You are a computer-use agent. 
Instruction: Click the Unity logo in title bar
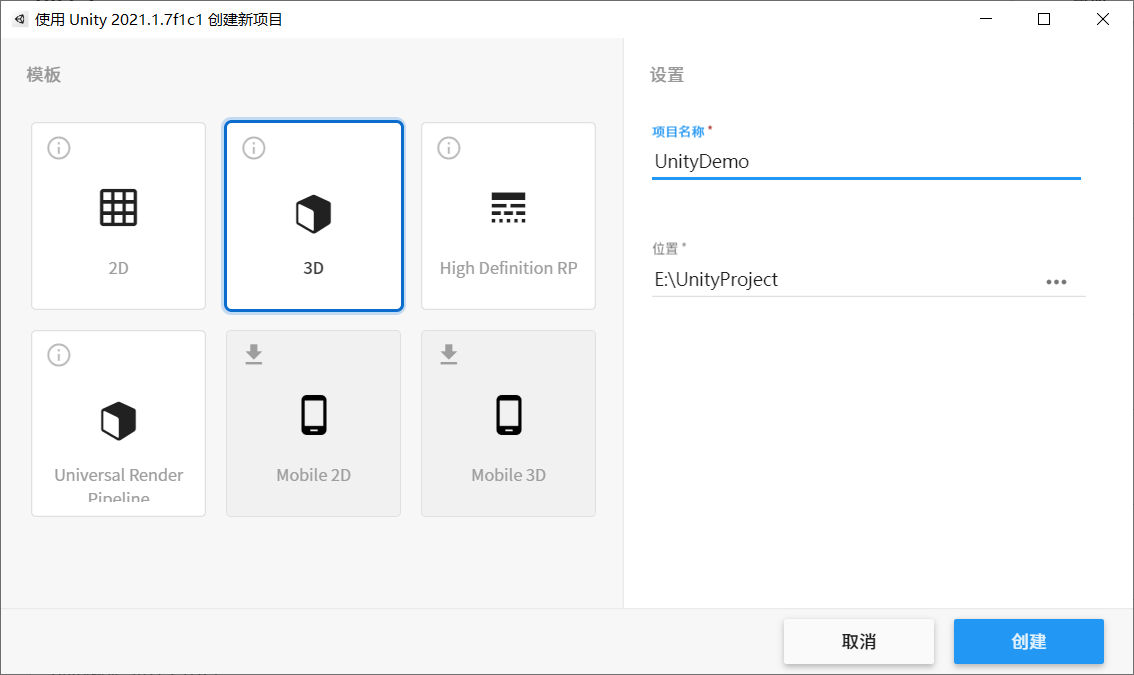pyautogui.click(x=20, y=20)
